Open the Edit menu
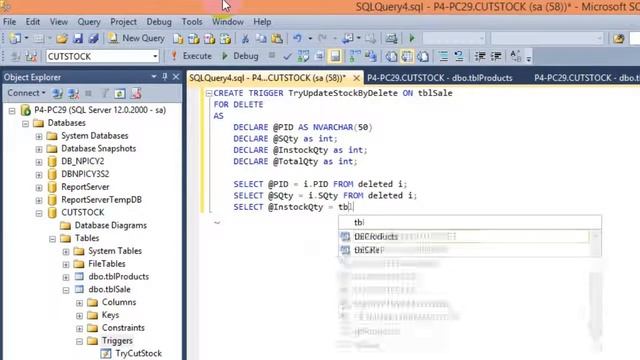Image resolution: width=640 pixels, height=360 pixels. (x=33, y=22)
